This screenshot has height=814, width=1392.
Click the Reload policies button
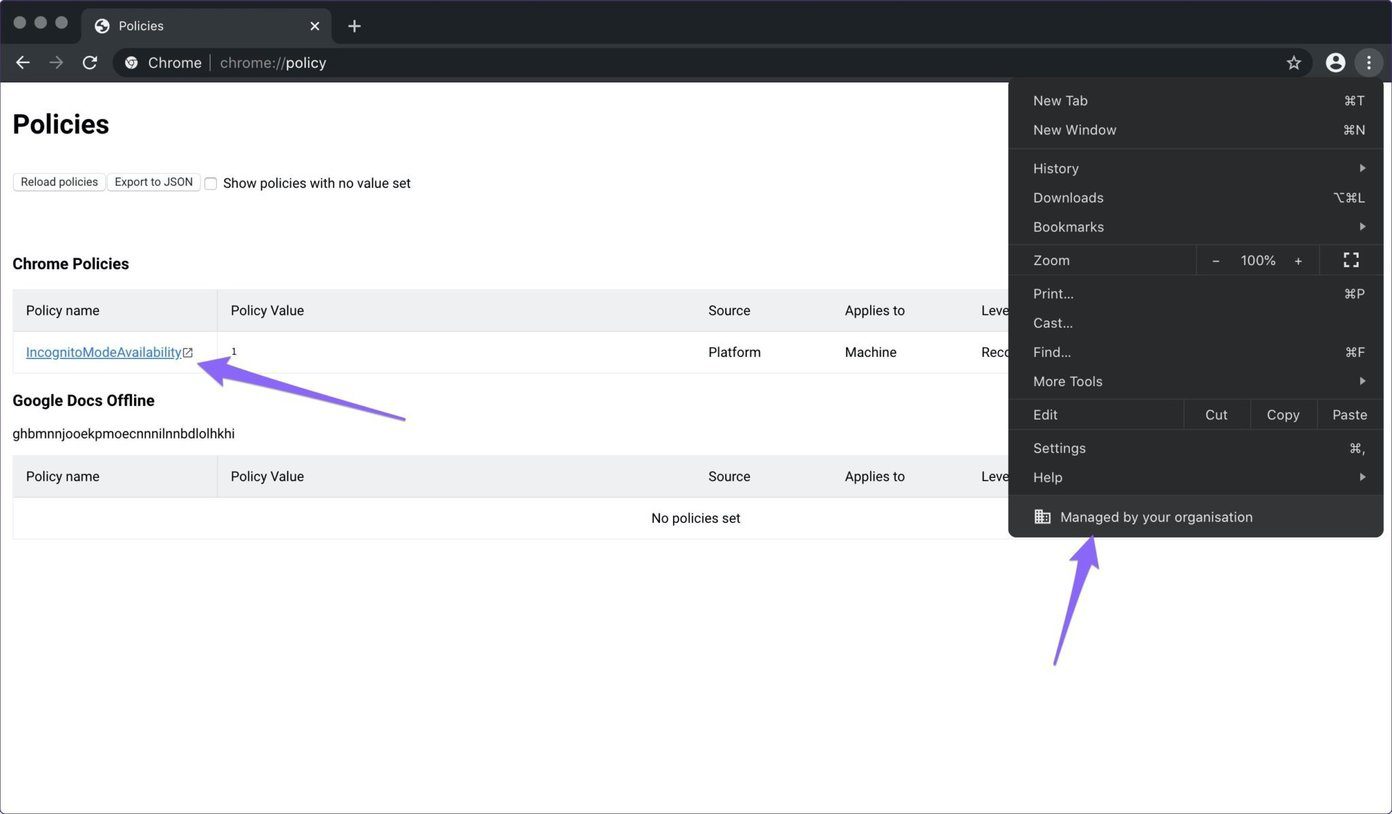(59, 182)
